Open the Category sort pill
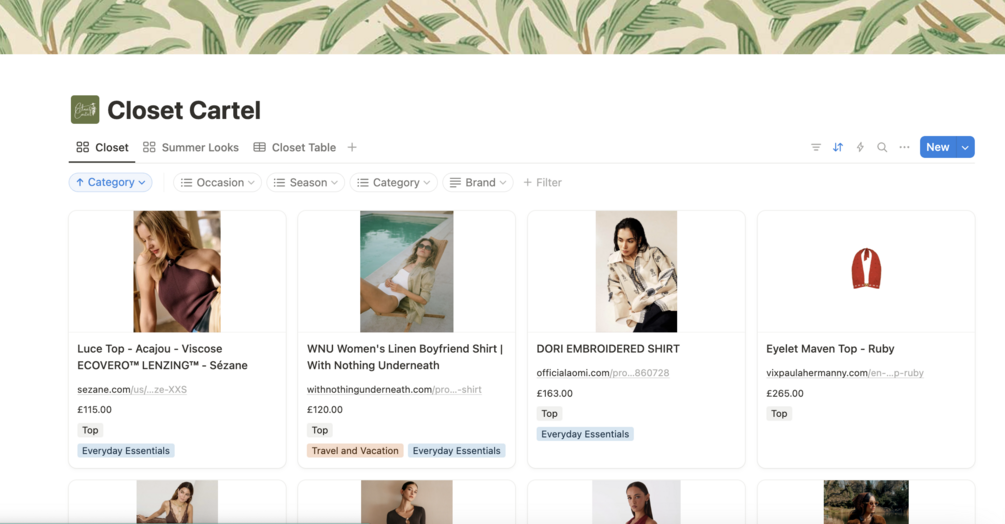 point(110,183)
